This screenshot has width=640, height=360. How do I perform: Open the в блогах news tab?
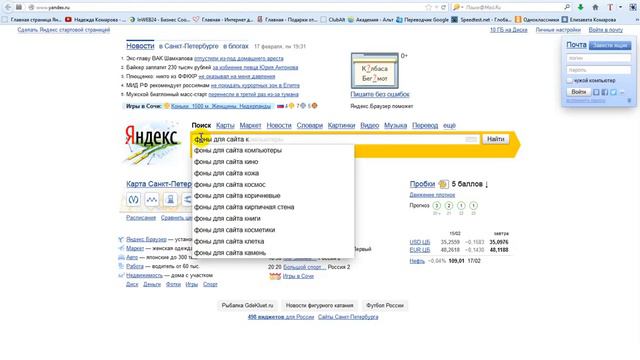[236, 46]
